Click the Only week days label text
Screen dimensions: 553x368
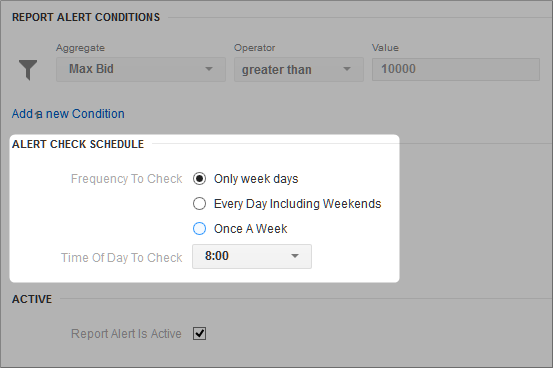256,179
